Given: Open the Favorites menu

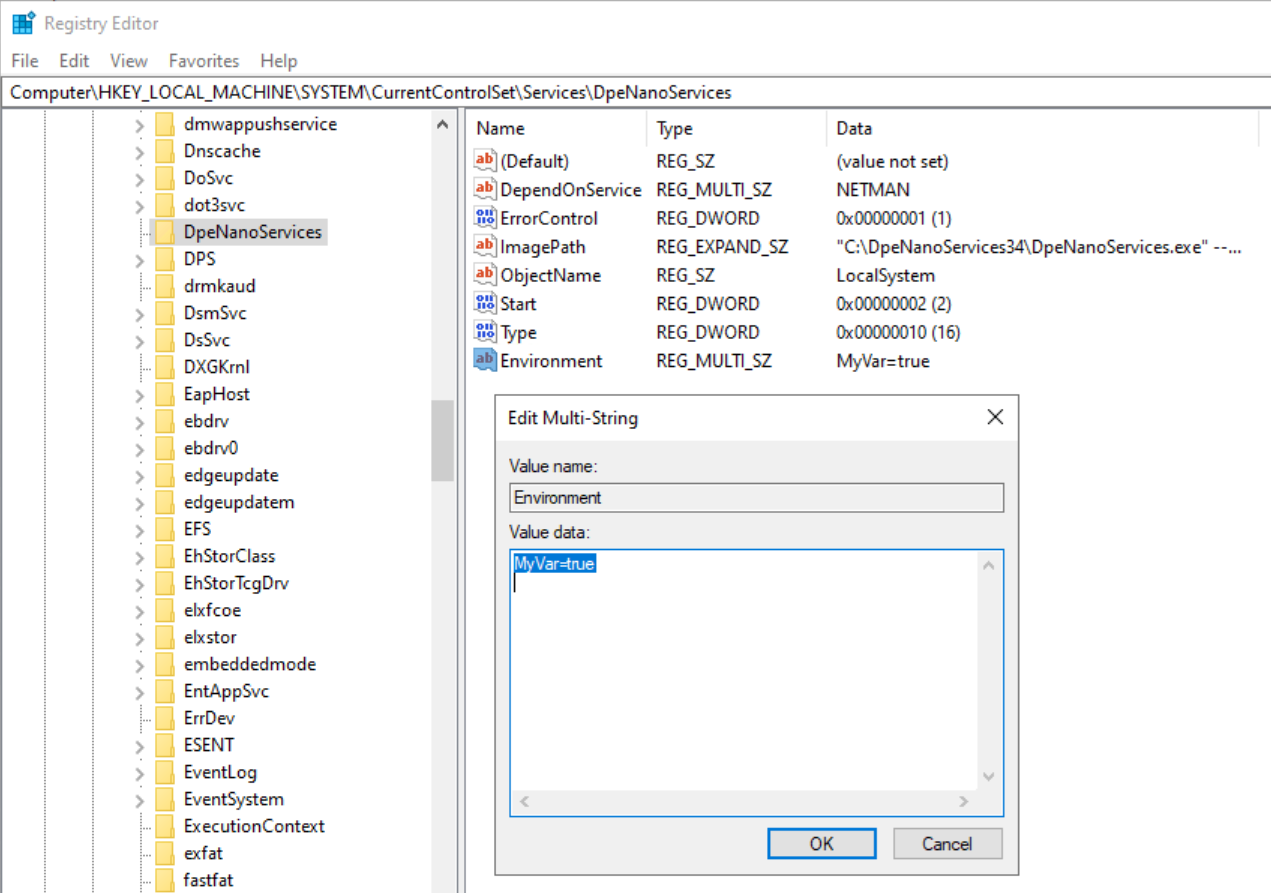Looking at the screenshot, I should coord(203,61).
